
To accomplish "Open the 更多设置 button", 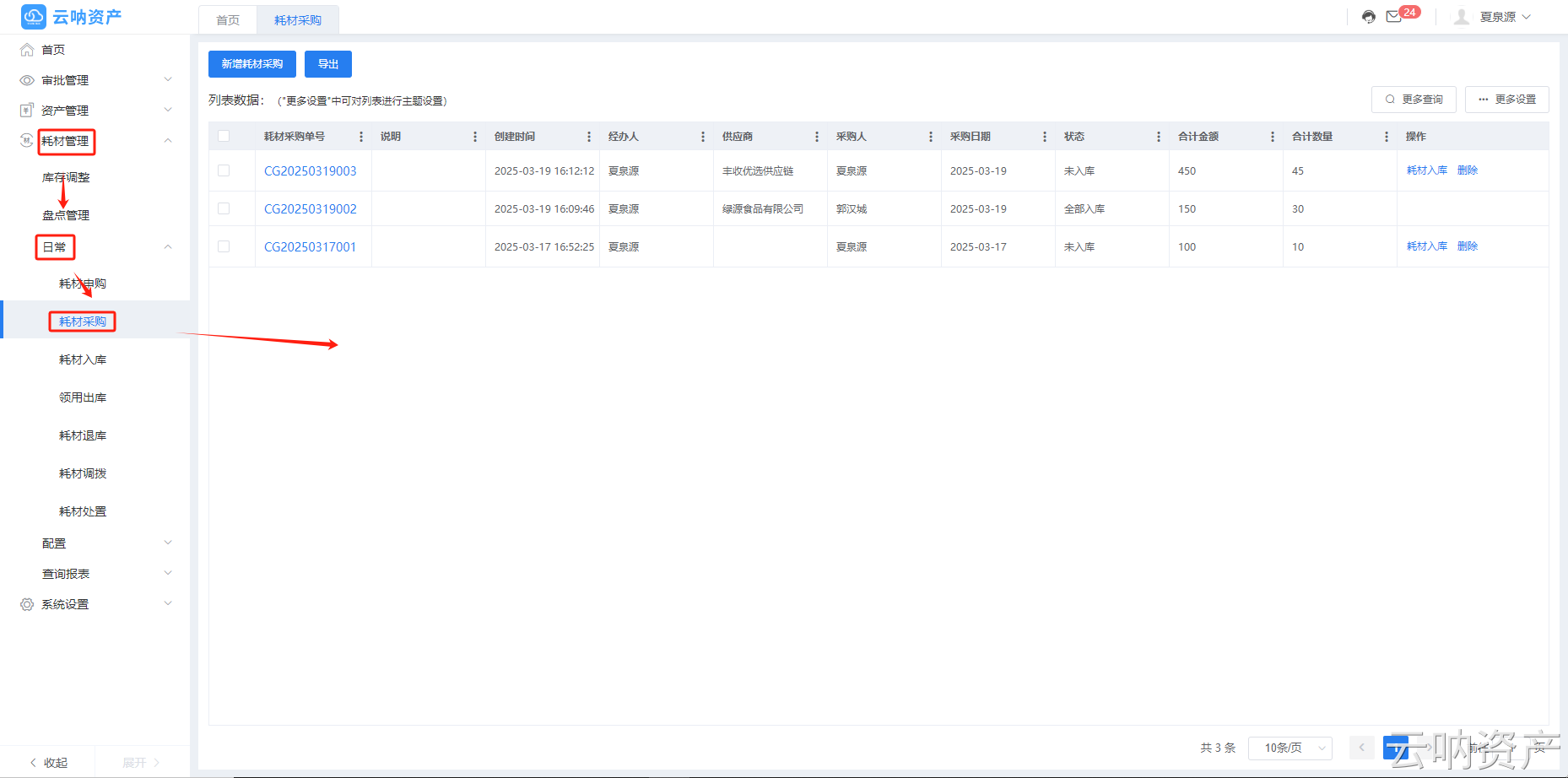I will click(1507, 100).
